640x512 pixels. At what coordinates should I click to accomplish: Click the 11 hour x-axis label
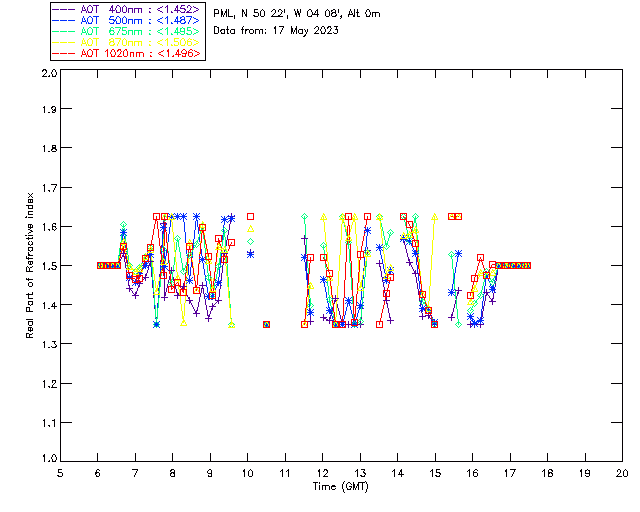coord(285,473)
